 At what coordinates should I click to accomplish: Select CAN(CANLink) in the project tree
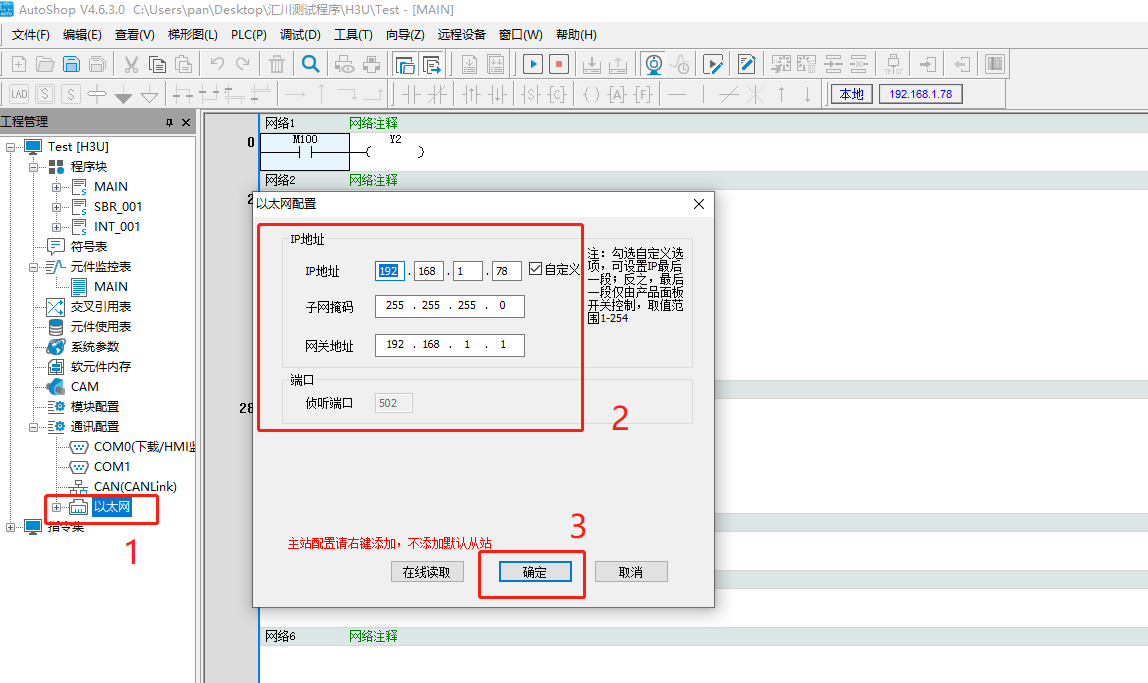[135, 487]
